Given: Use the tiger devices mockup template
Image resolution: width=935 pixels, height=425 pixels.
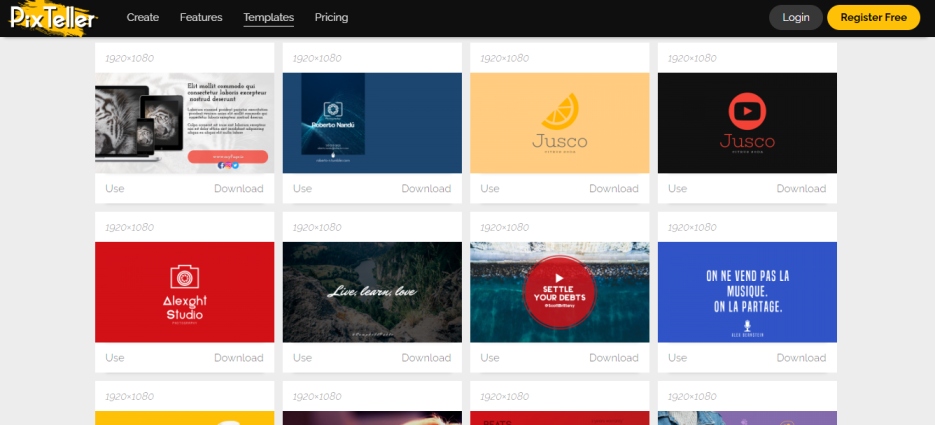Looking at the screenshot, I should [115, 188].
